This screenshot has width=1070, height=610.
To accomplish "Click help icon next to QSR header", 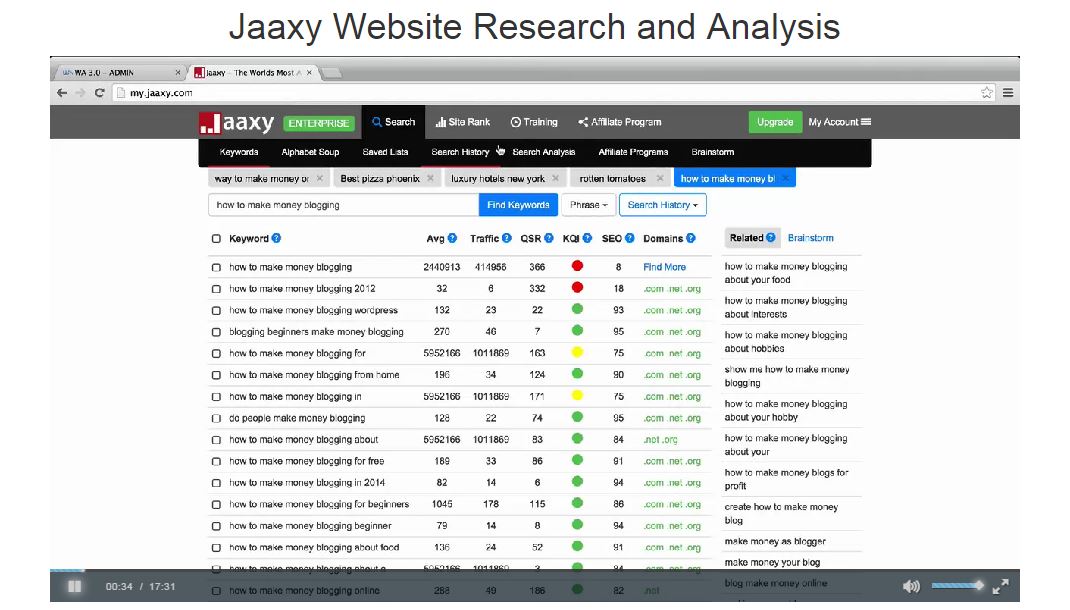I will (549, 238).
